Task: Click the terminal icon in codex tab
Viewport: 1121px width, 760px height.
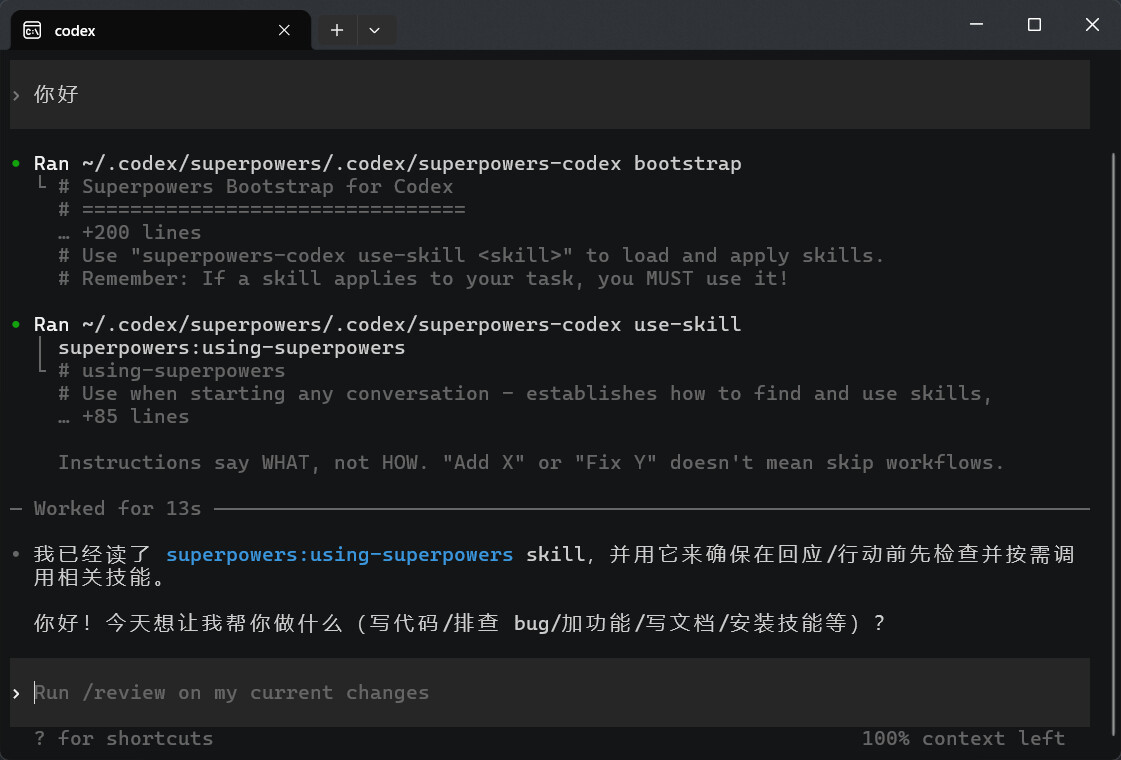Action: (x=32, y=30)
